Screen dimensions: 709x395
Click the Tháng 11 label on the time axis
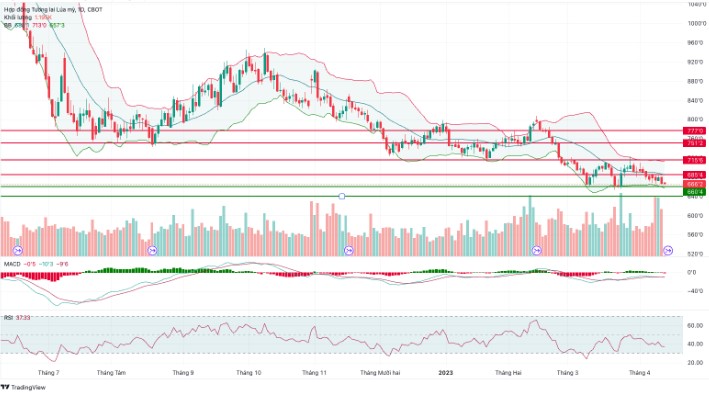[314, 373]
